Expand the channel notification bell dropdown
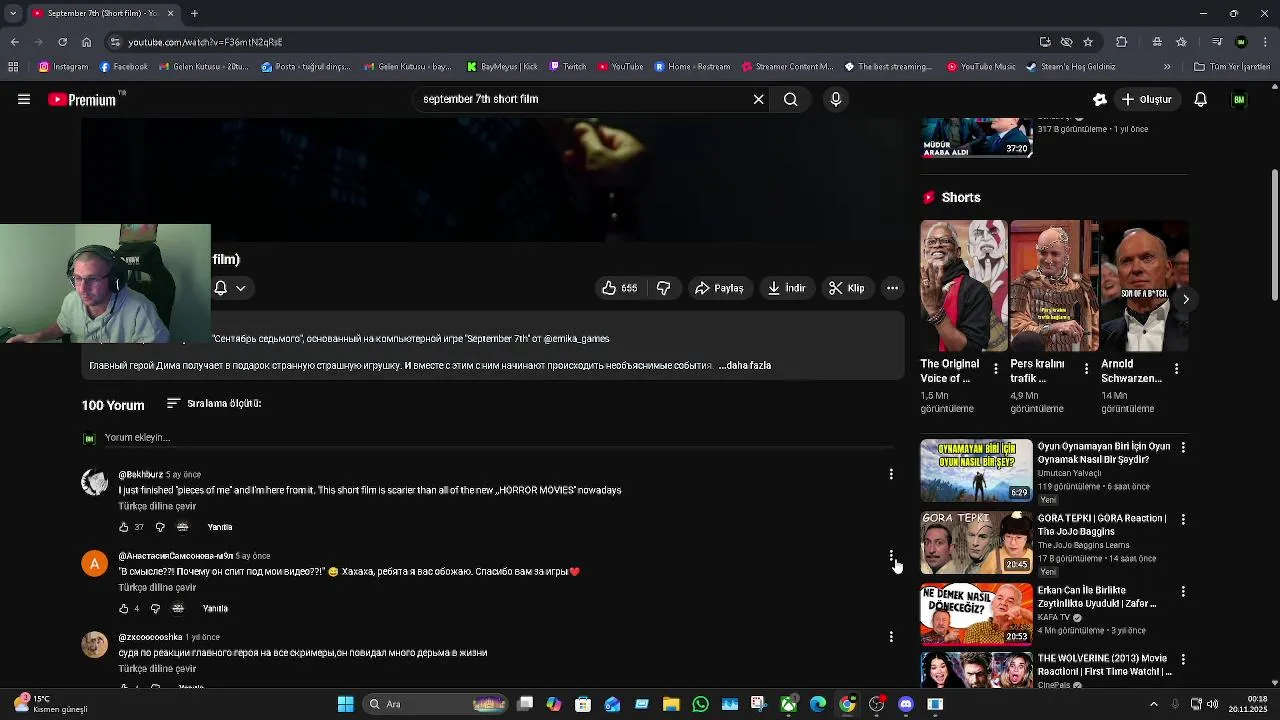Image resolution: width=1280 pixels, height=720 pixels. 230,288
